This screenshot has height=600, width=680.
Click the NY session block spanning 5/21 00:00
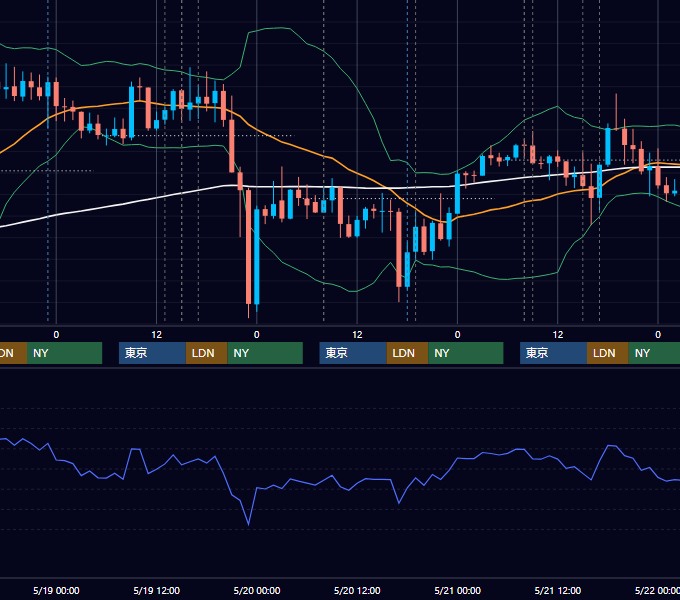point(466,353)
